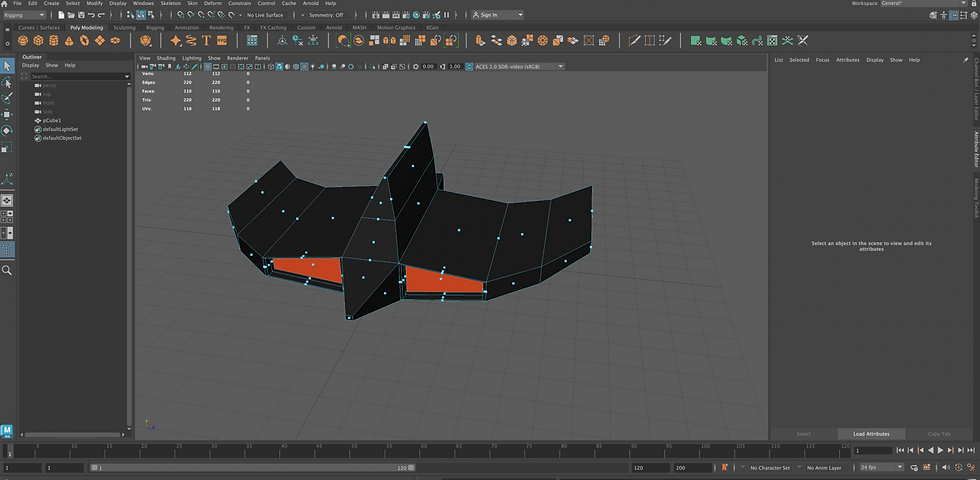
Task: Toggle auto keyframe button near timeline
Action: 958,467
